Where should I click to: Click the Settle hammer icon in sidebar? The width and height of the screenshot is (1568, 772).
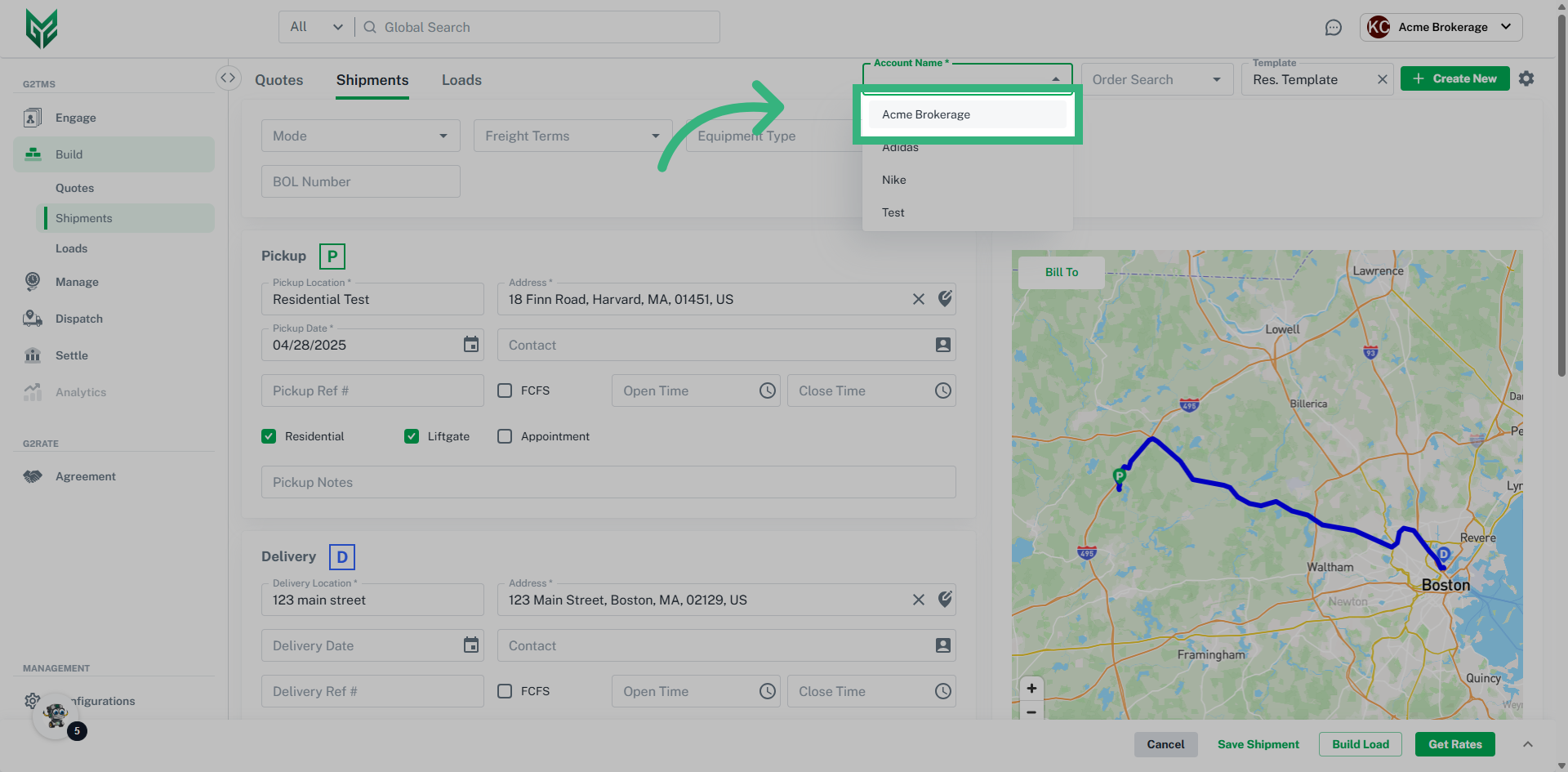click(33, 355)
